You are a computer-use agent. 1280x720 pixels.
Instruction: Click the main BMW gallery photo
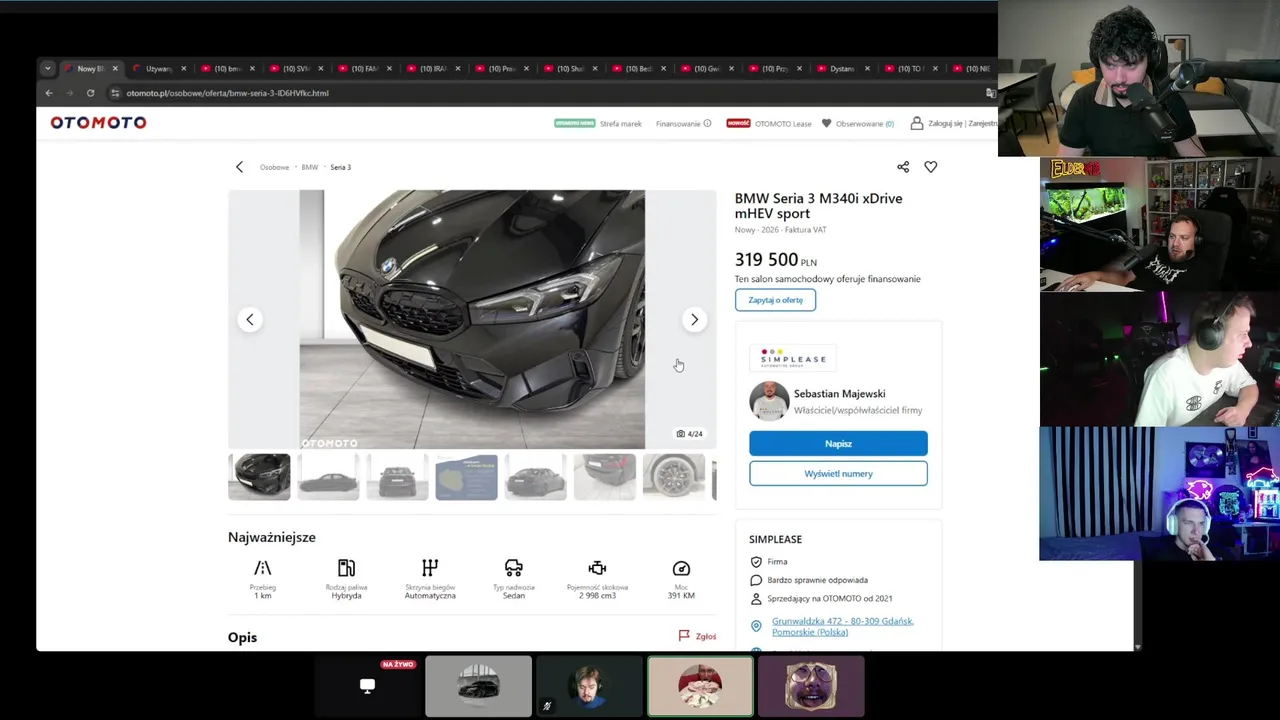tap(472, 320)
